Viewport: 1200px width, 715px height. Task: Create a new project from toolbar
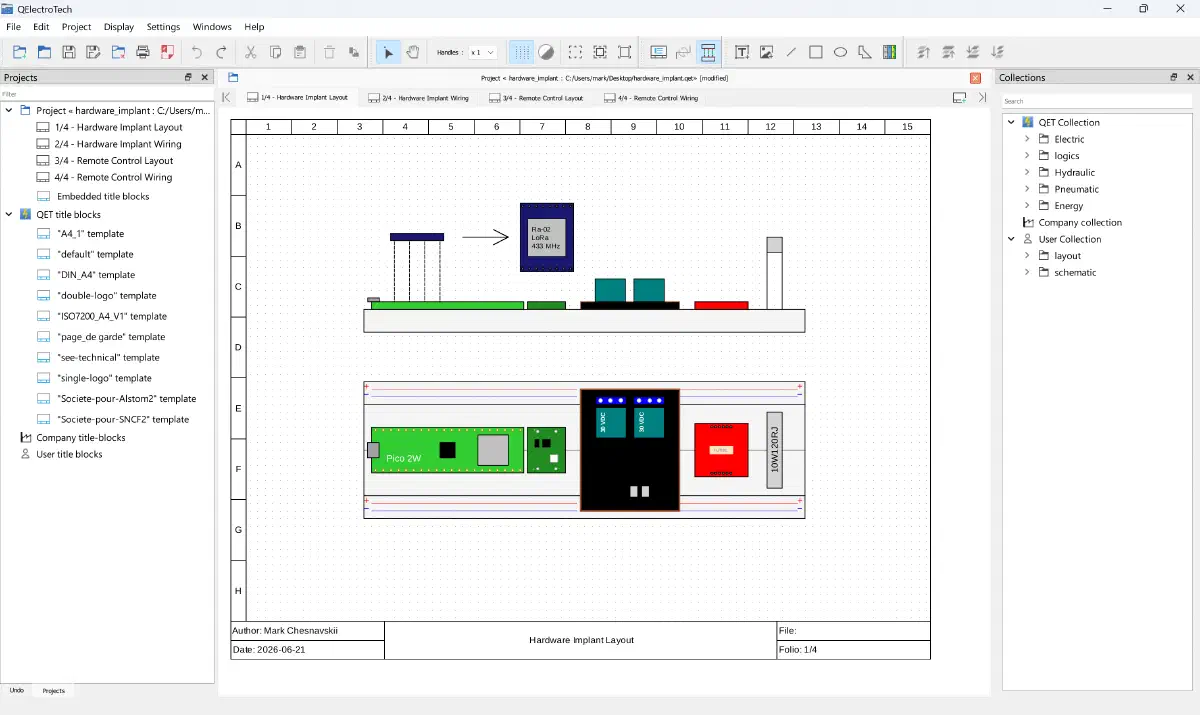pos(20,52)
